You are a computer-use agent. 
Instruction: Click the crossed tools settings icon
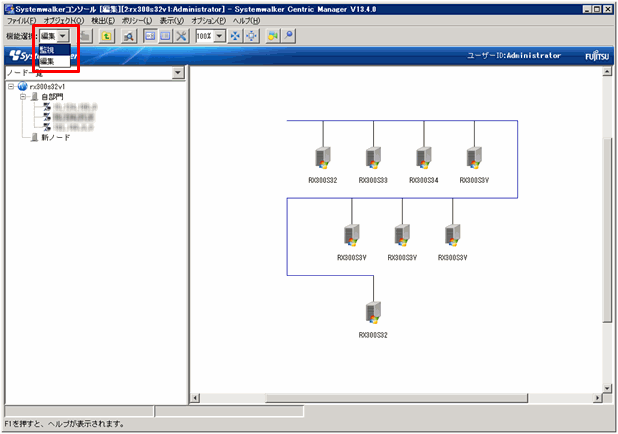point(181,36)
